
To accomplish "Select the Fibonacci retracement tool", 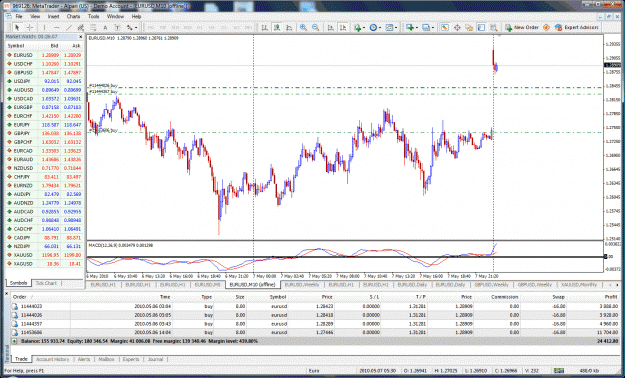I will 93,28.
